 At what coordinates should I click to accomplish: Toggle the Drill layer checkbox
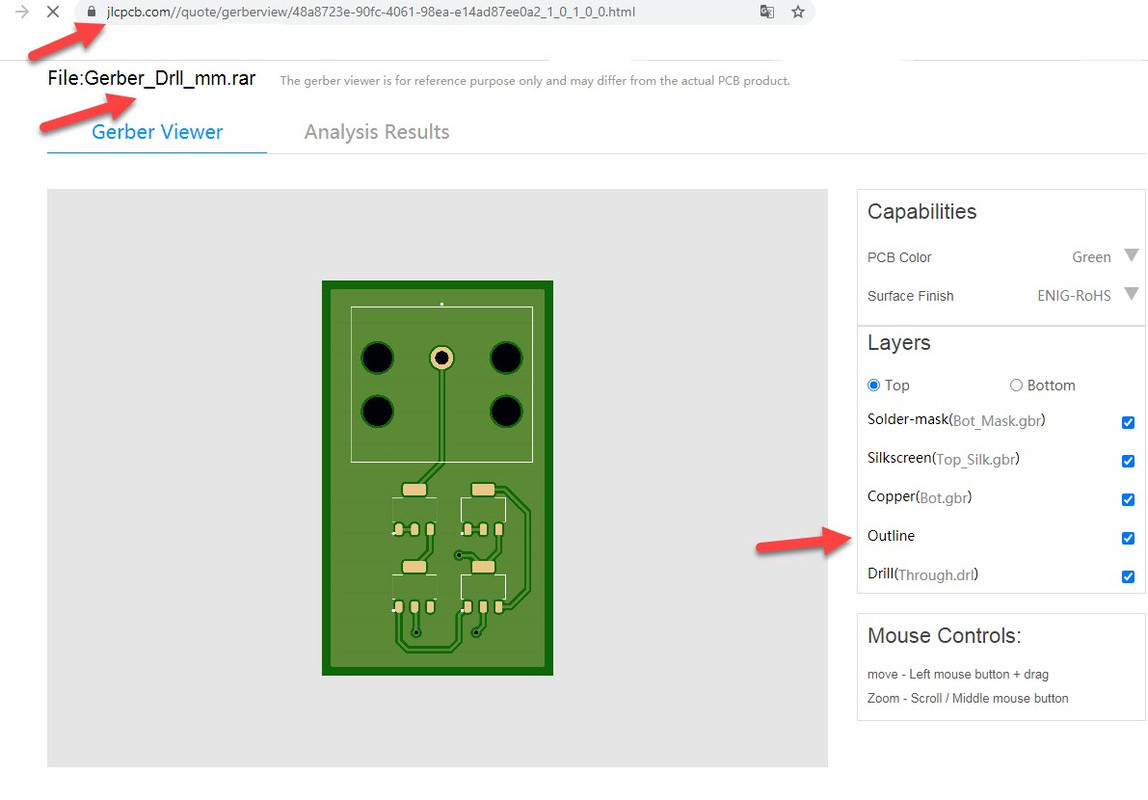(x=1128, y=577)
